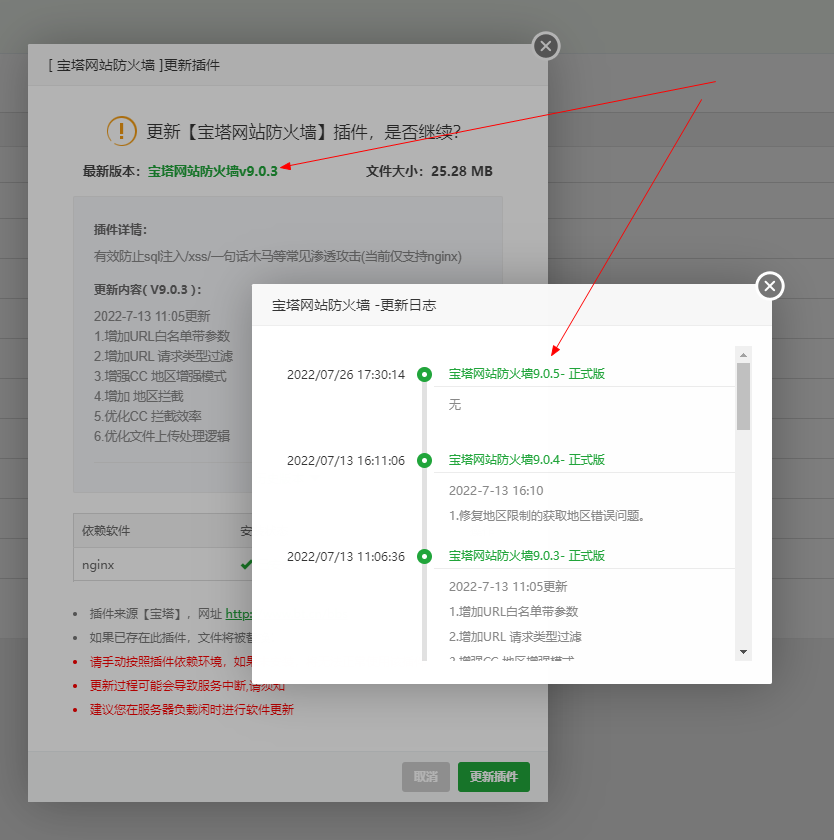Click 2.增加URL 请求类型过滤 in the update log
834x840 pixels.
(x=515, y=636)
